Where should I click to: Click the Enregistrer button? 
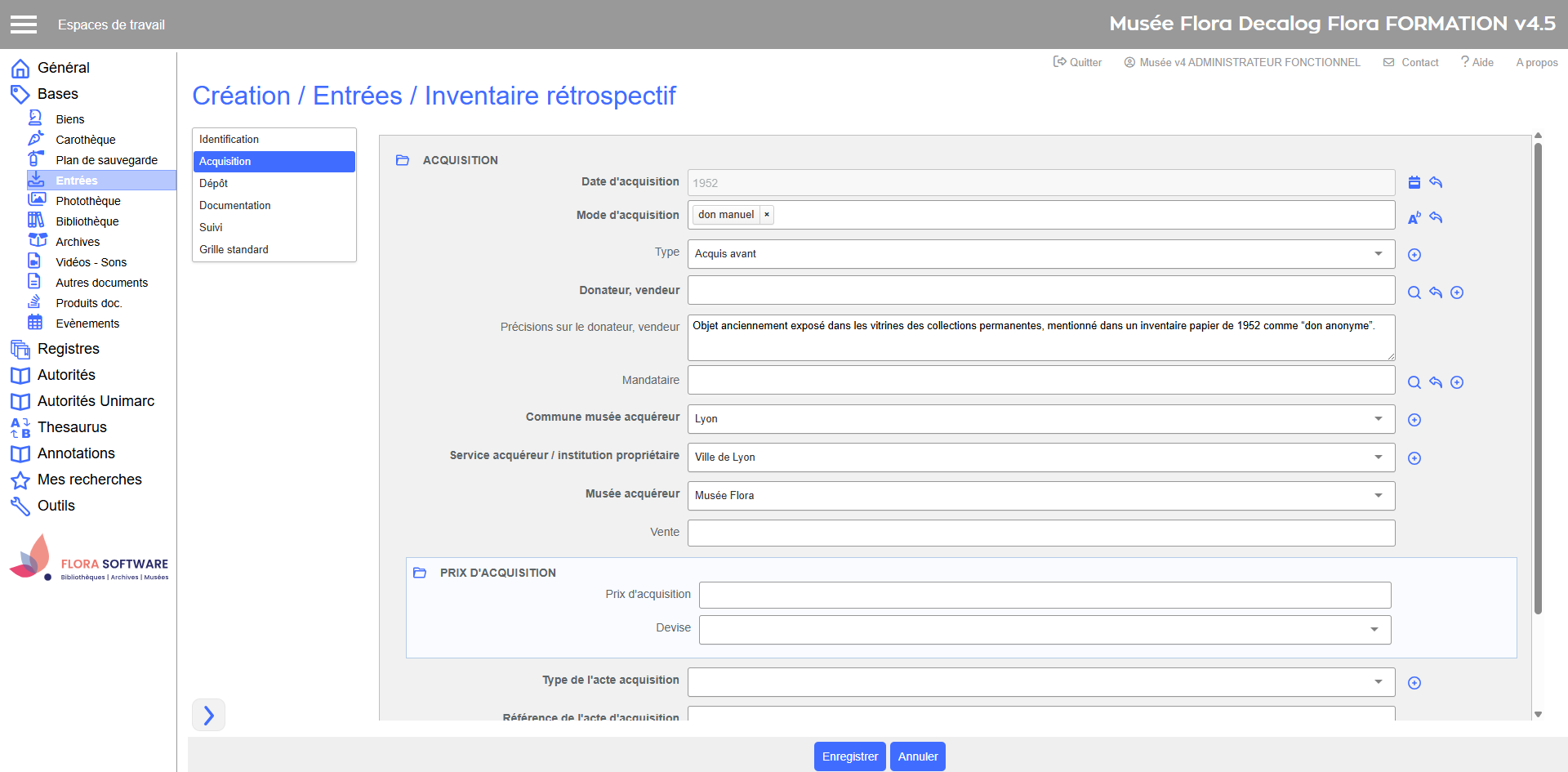(x=849, y=756)
